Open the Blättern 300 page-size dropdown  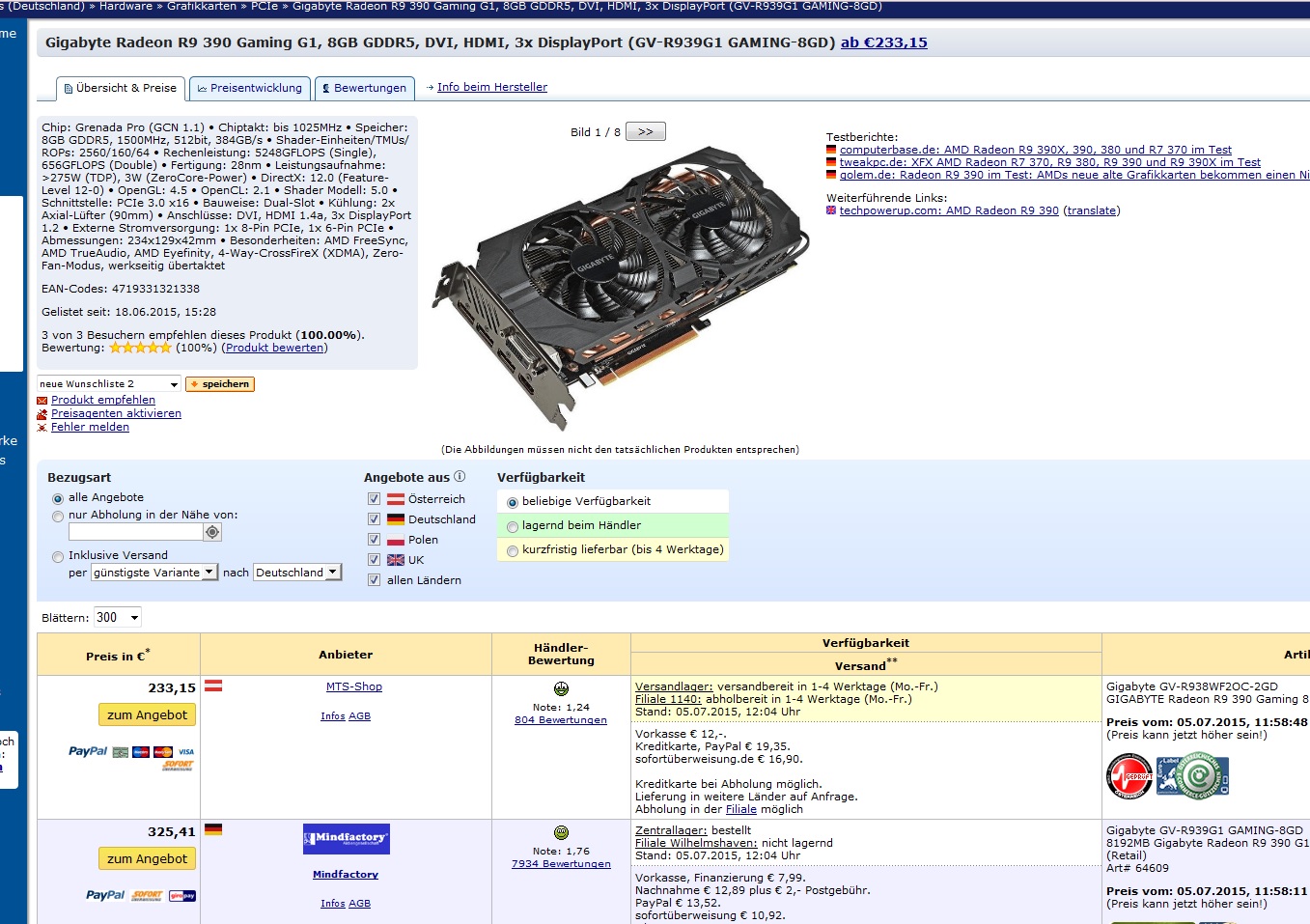117,618
